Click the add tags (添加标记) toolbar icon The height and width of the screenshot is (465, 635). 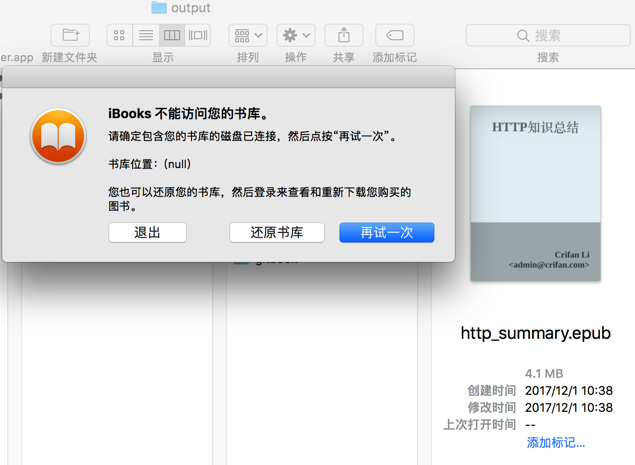395,35
